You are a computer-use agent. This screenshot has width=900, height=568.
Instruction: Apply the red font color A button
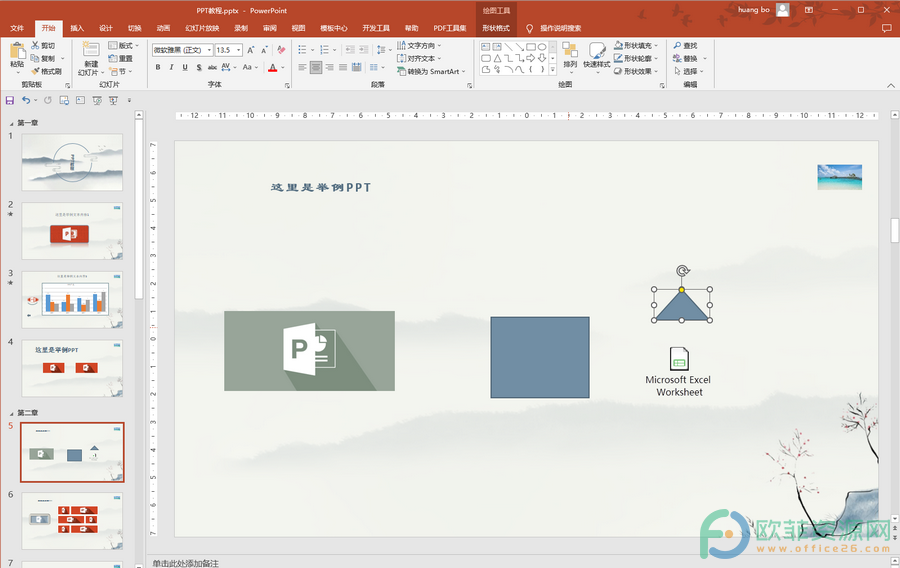pos(273,68)
